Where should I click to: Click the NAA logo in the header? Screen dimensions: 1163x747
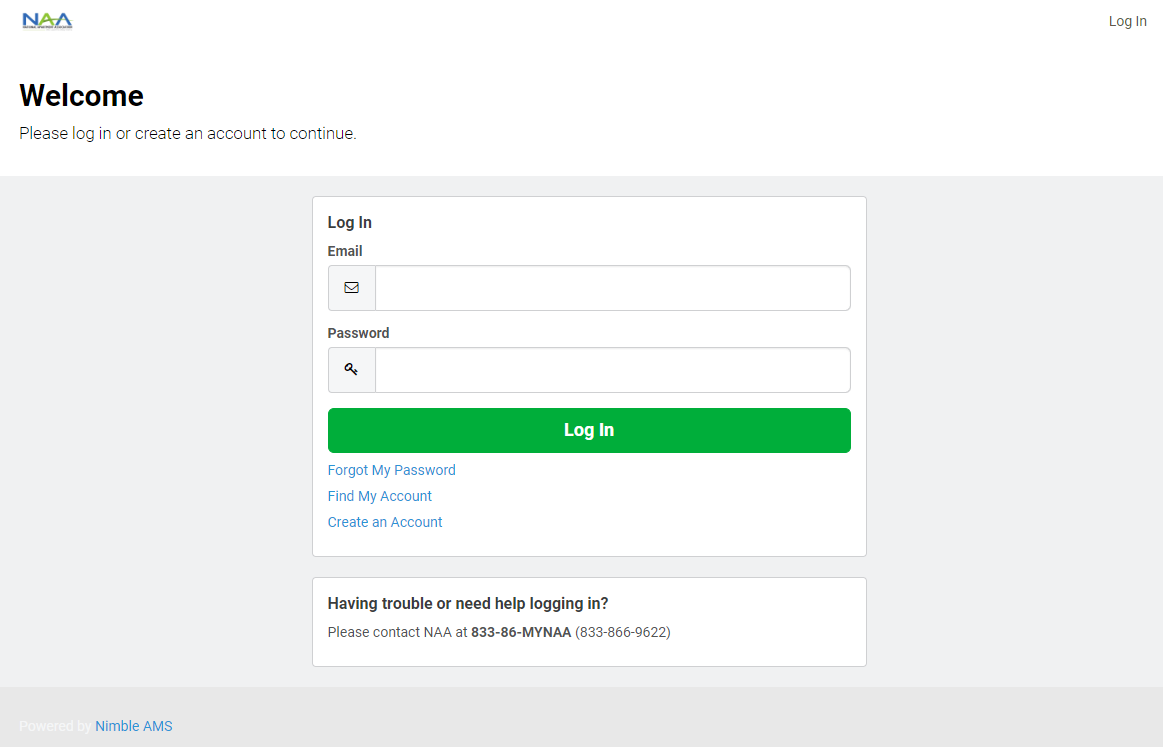pos(47,21)
